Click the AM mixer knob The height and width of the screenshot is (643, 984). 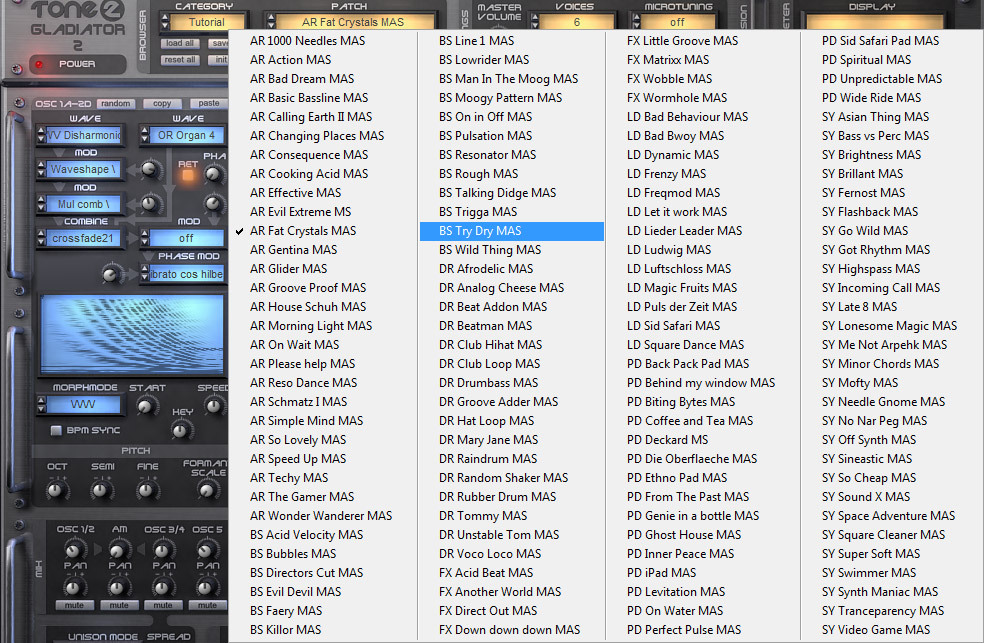coord(120,550)
